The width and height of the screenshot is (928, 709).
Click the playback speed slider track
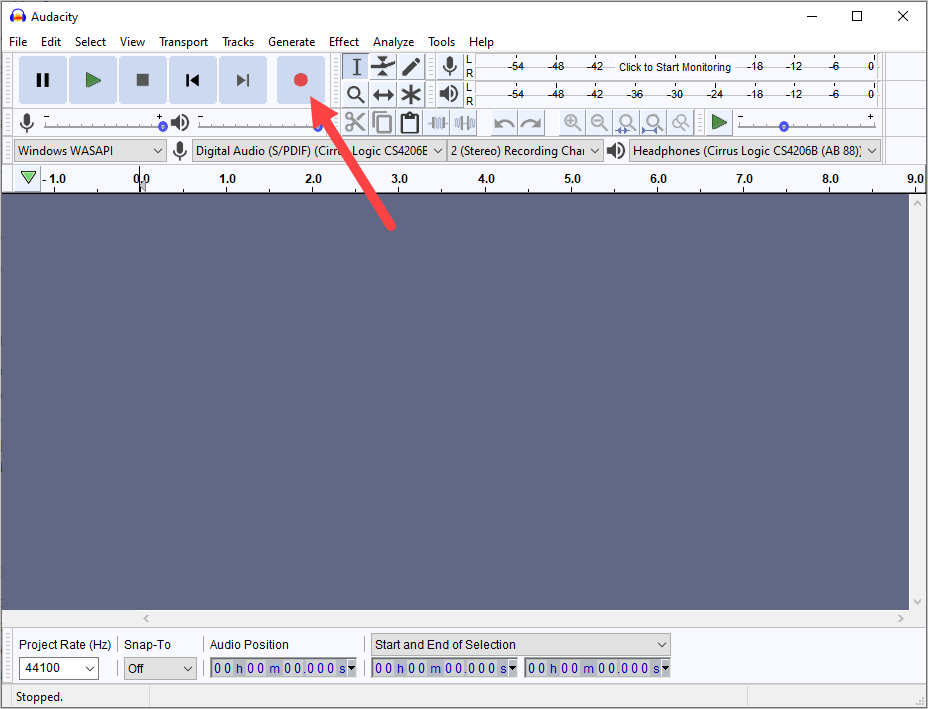pyautogui.click(x=806, y=125)
